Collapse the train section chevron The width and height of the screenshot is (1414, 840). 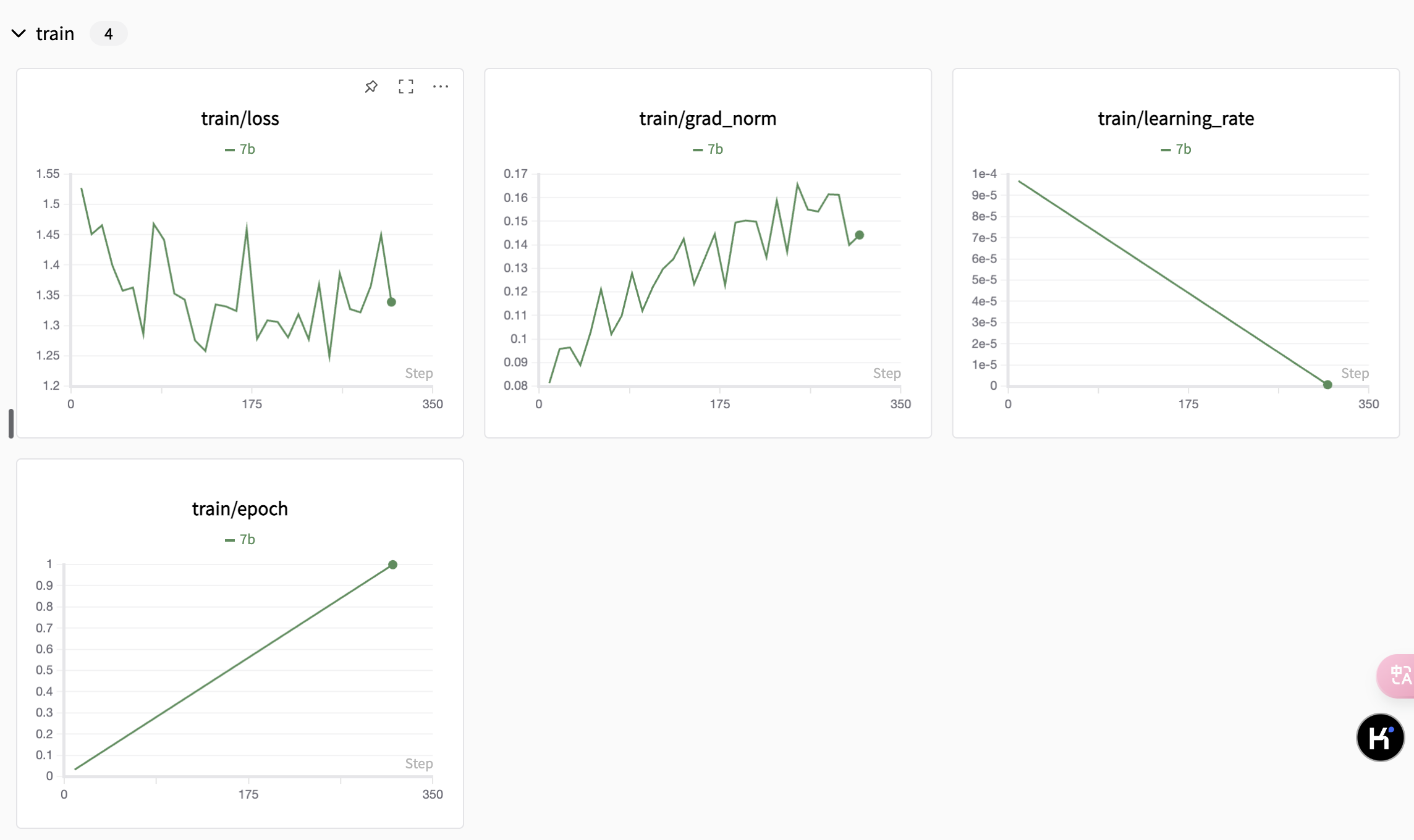point(19,33)
